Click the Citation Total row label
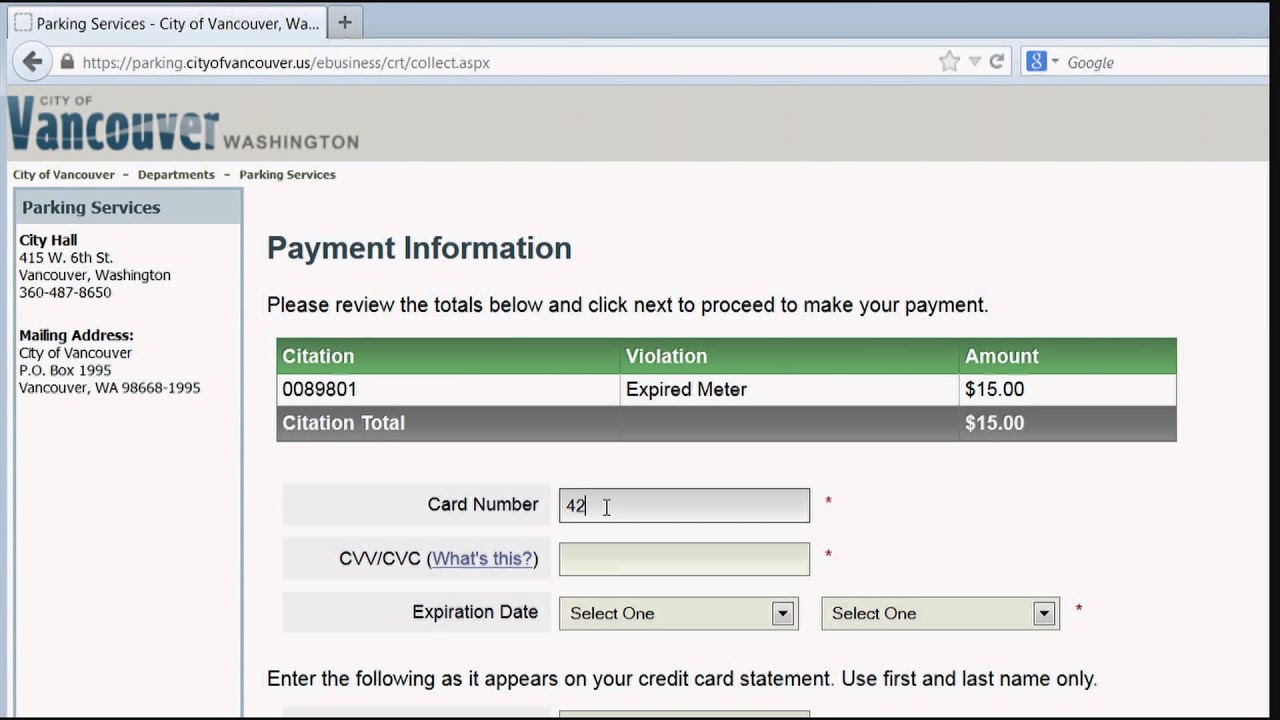 click(343, 423)
